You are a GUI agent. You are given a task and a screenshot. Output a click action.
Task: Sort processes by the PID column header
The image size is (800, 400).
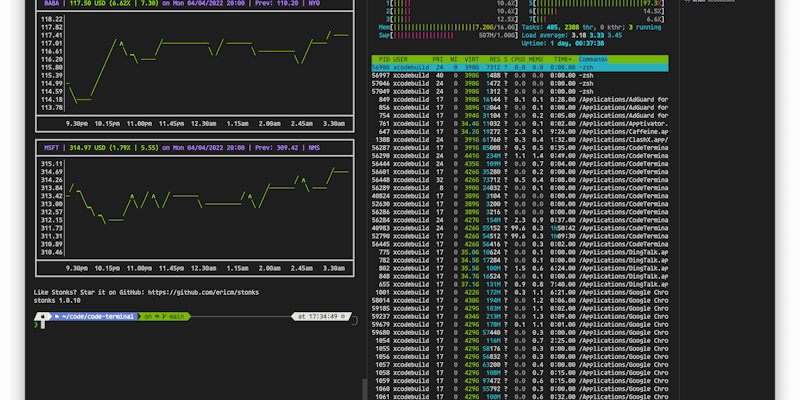[x=383, y=59]
